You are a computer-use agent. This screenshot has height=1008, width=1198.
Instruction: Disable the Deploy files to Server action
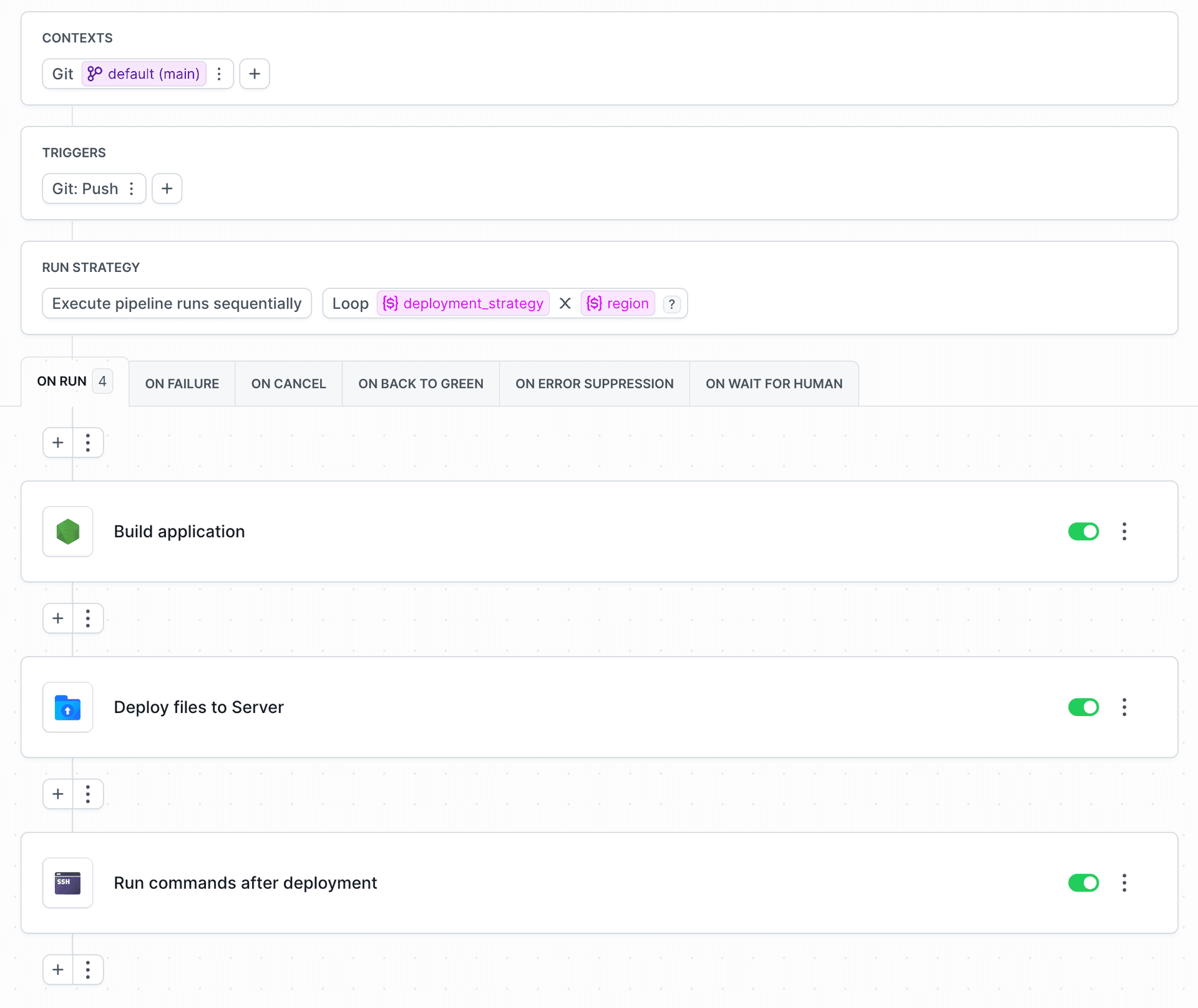[1084, 707]
